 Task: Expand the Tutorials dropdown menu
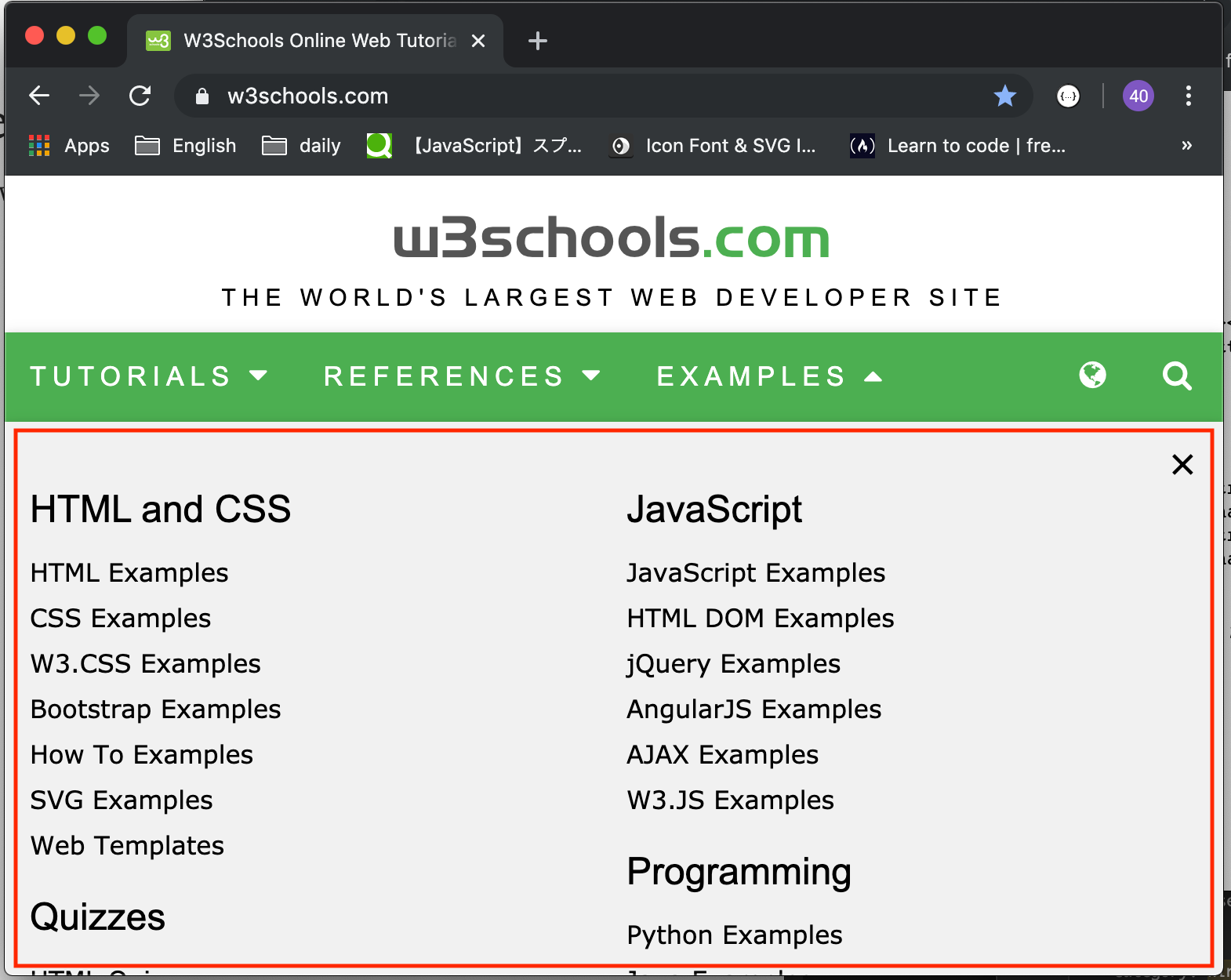(149, 376)
